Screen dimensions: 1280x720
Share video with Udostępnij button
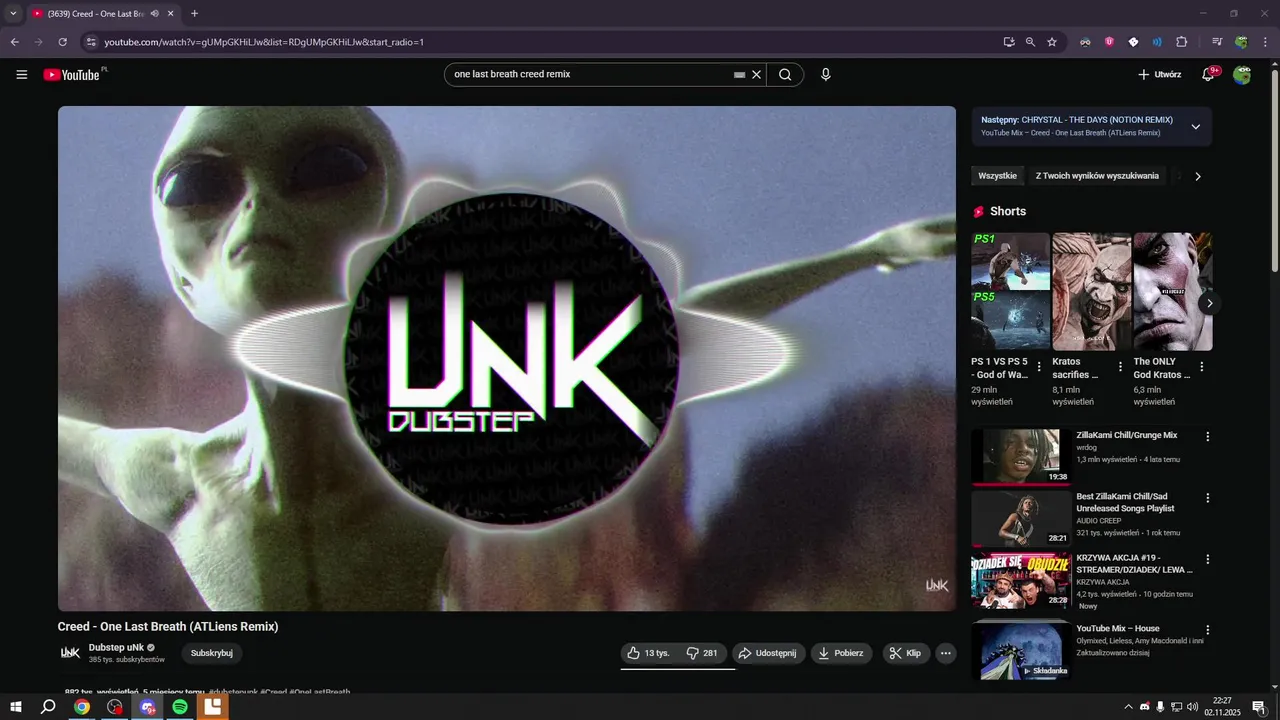pos(768,653)
